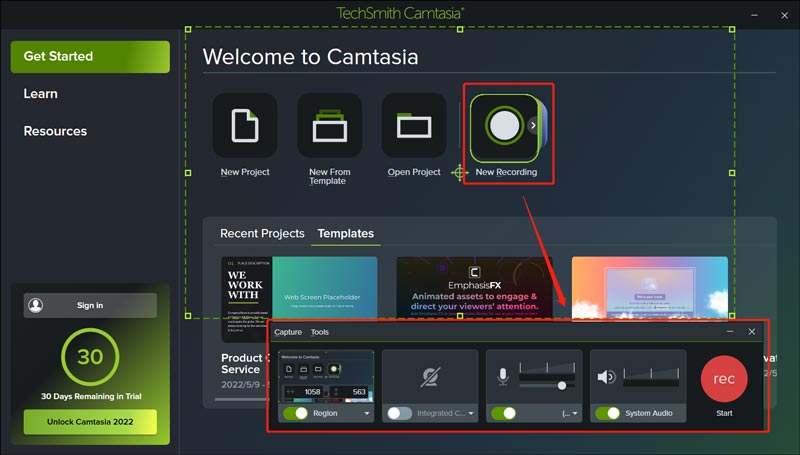The height and width of the screenshot is (455, 800).
Task: Open the Region dropdown arrow
Action: [x=366, y=413]
